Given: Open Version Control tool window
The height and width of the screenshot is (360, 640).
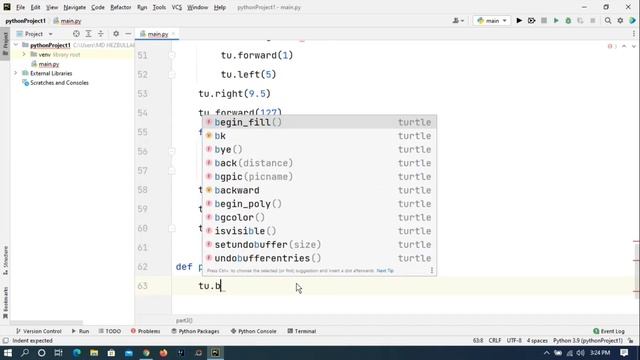Looking at the screenshot, I should tap(38, 331).
